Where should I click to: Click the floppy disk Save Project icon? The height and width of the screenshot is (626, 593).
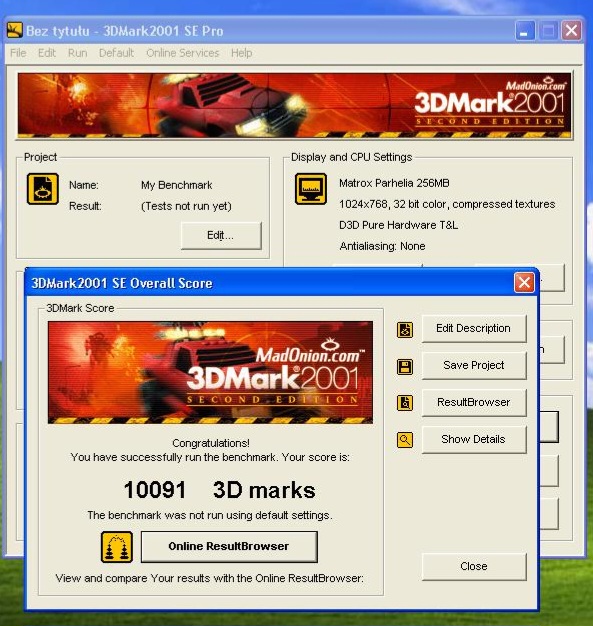[x=405, y=366]
